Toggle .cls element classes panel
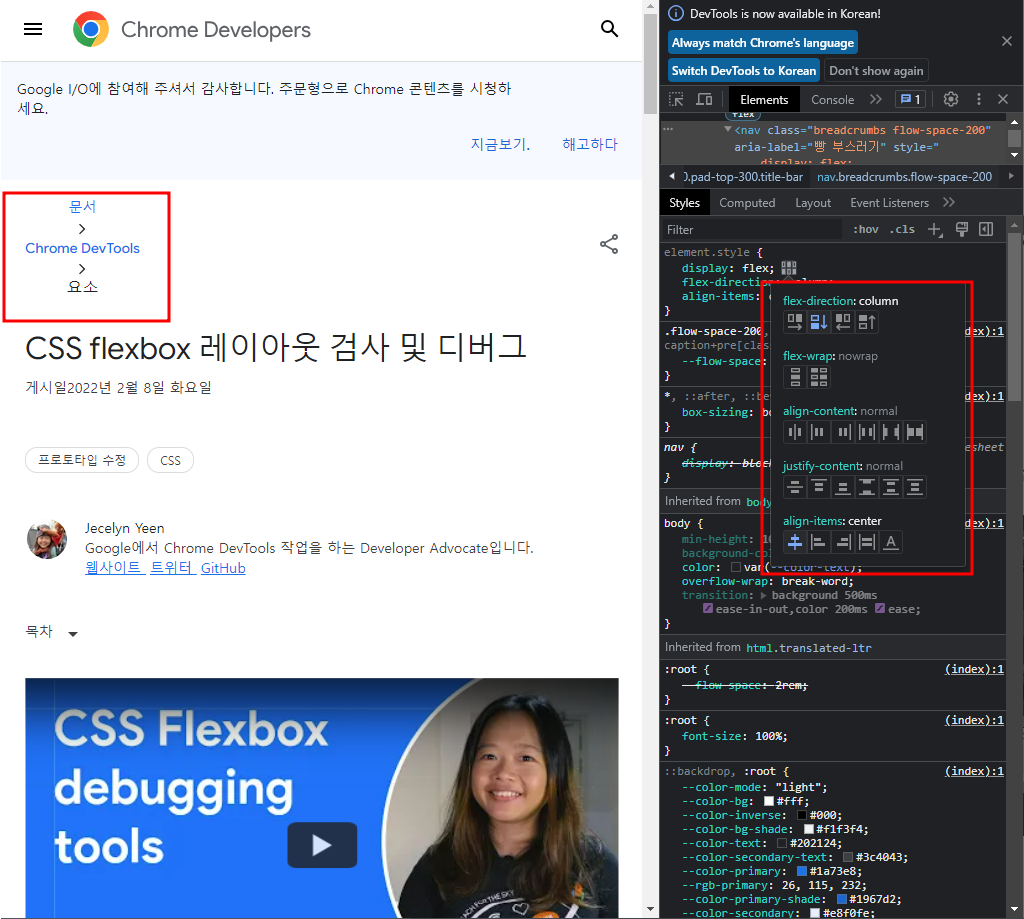 click(x=902, y=229)
